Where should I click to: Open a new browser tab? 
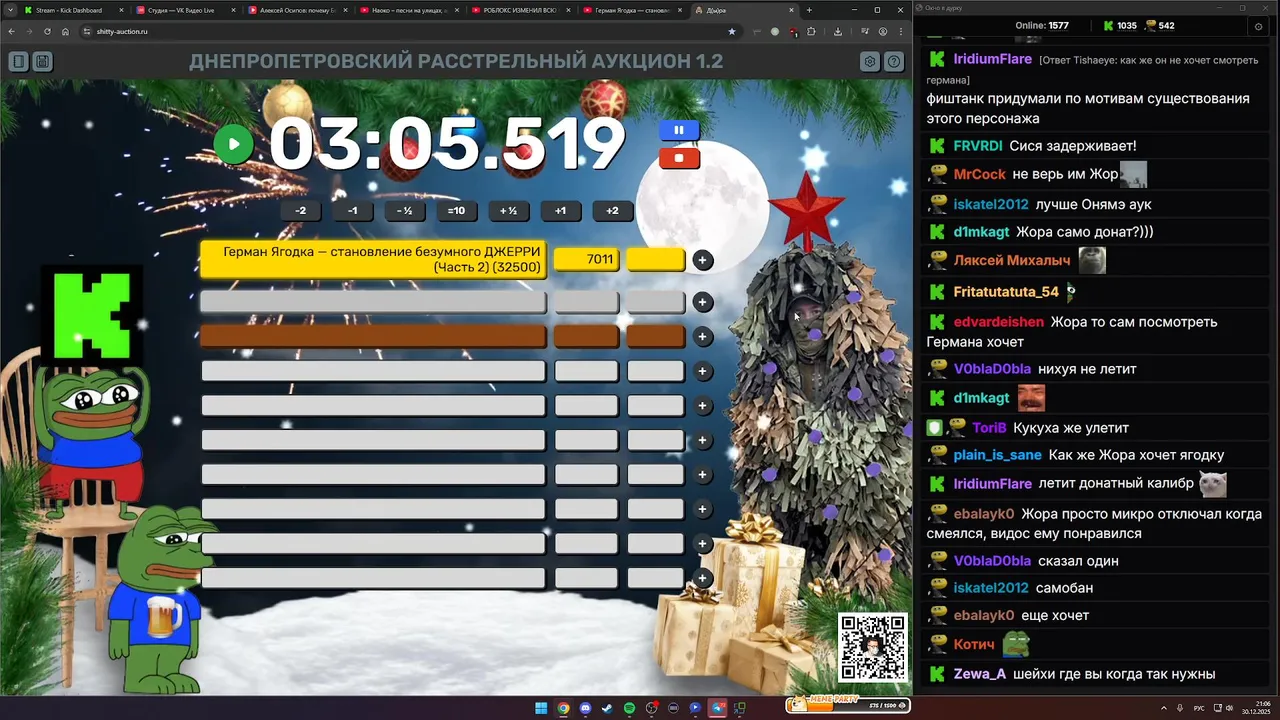809,10
